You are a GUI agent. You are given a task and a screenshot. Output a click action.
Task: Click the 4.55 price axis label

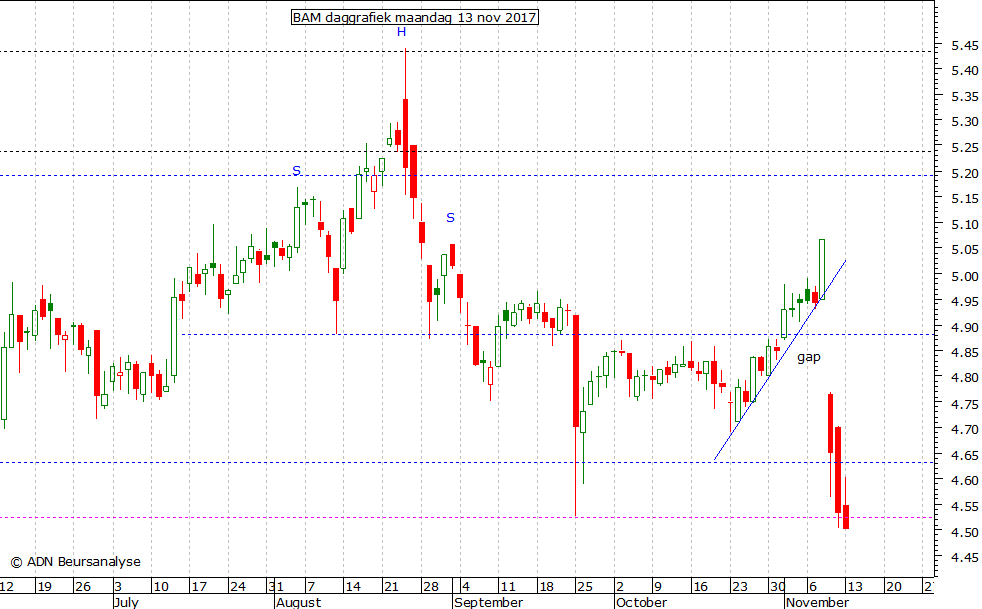[964, 506]
